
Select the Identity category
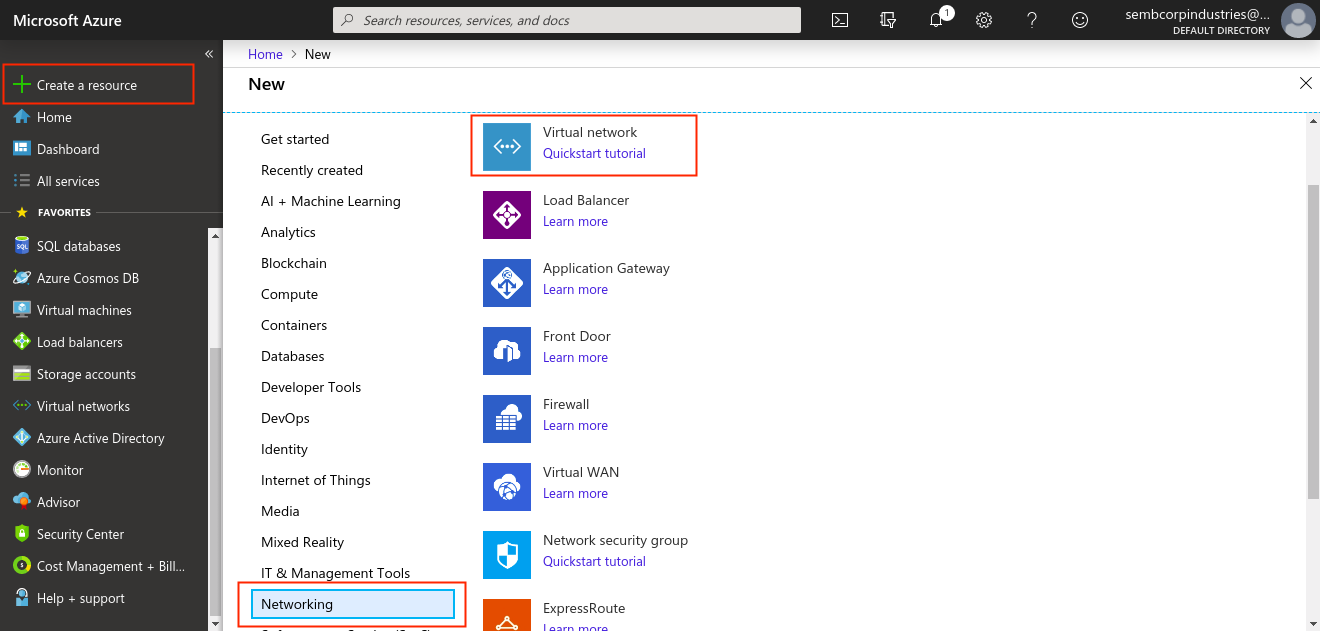[284, 449]
